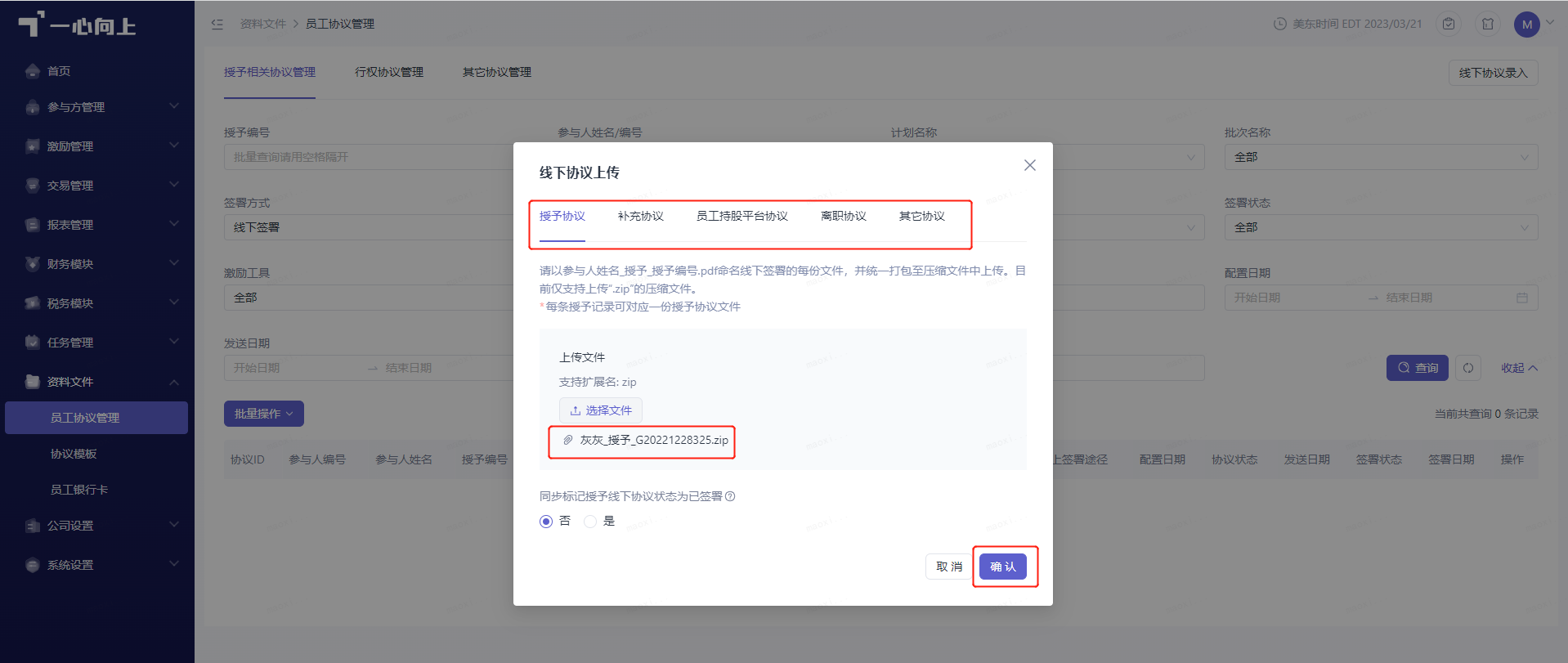
Task: Click the 交易管理 sidebar icon
Action: (33, 186)
